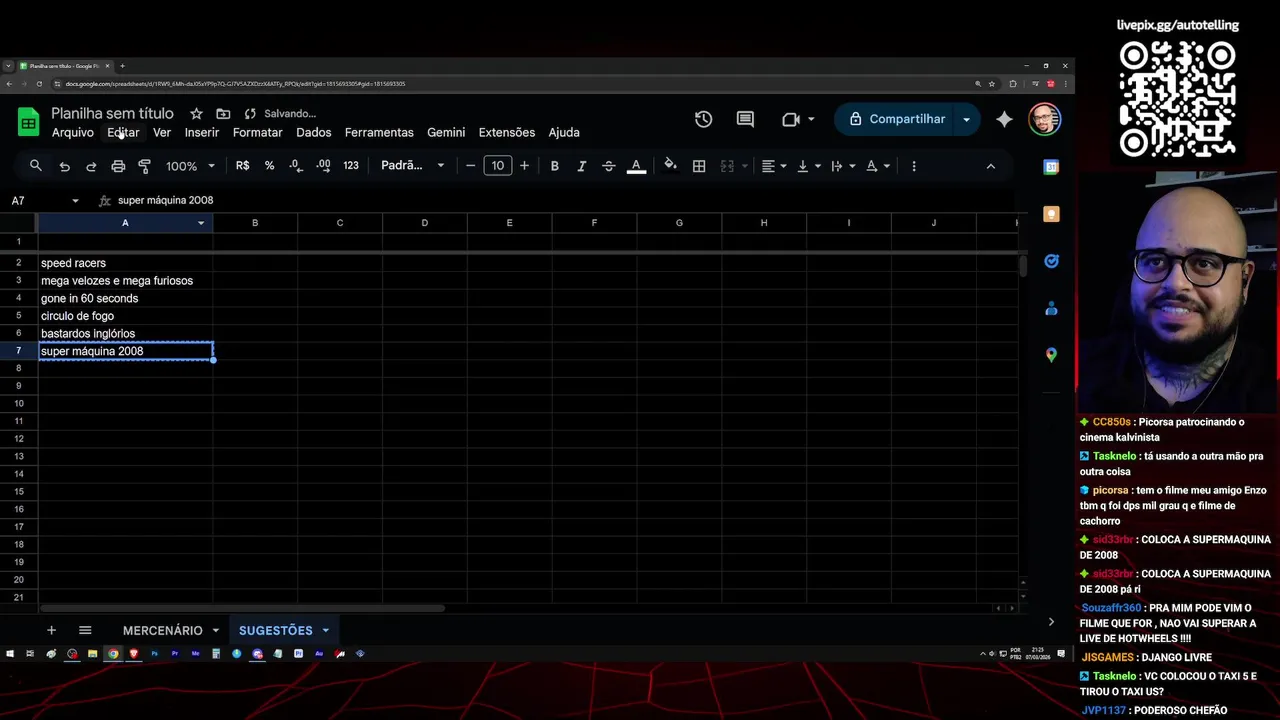Click the formula bar text
The height and width of the screenshot is (720, 1280).
165,200
